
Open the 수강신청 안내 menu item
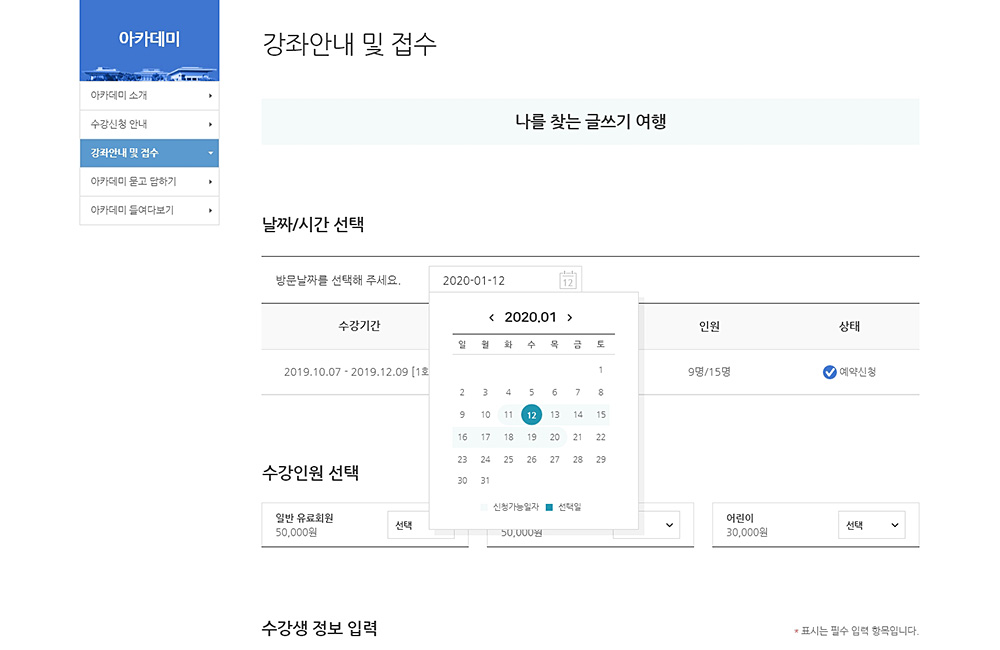pos(149,124)
